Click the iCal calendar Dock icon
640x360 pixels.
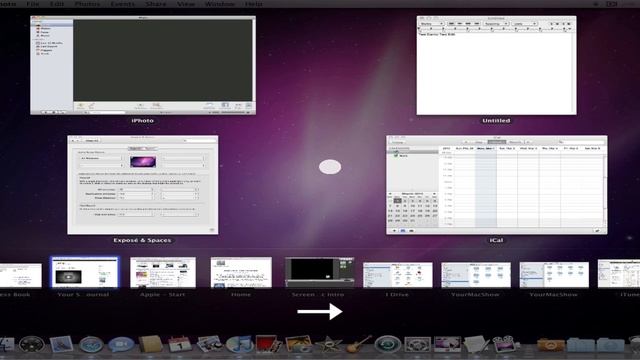[180, 344]
